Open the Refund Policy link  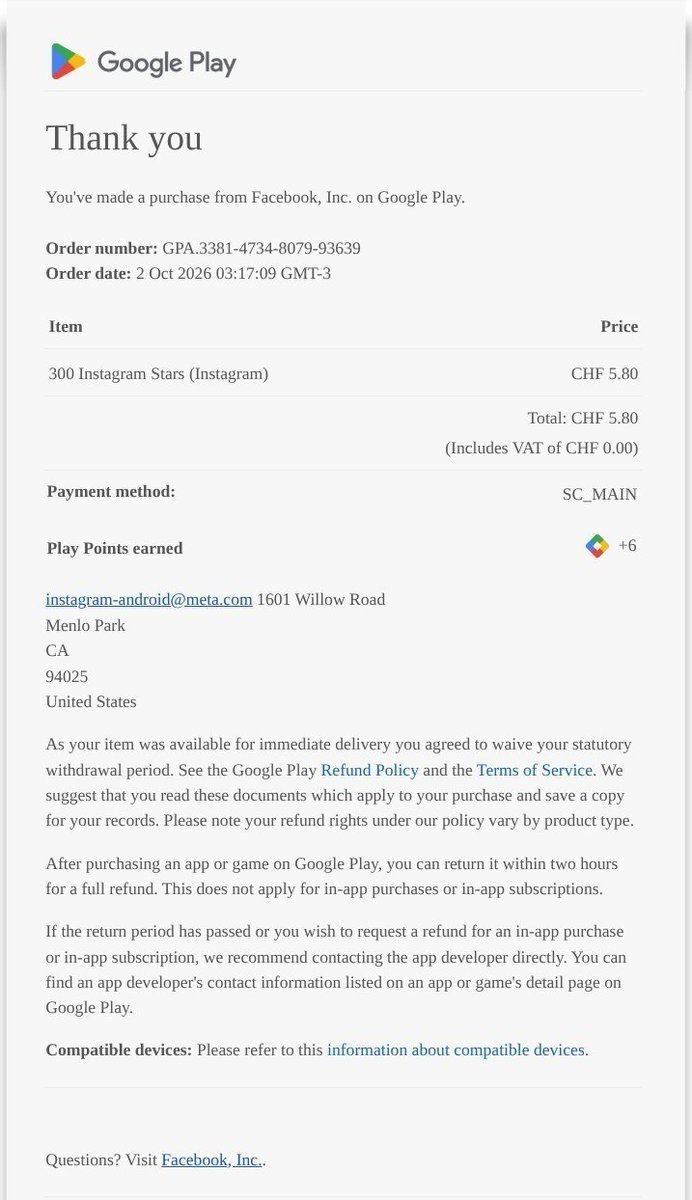(x=369, y=770)
